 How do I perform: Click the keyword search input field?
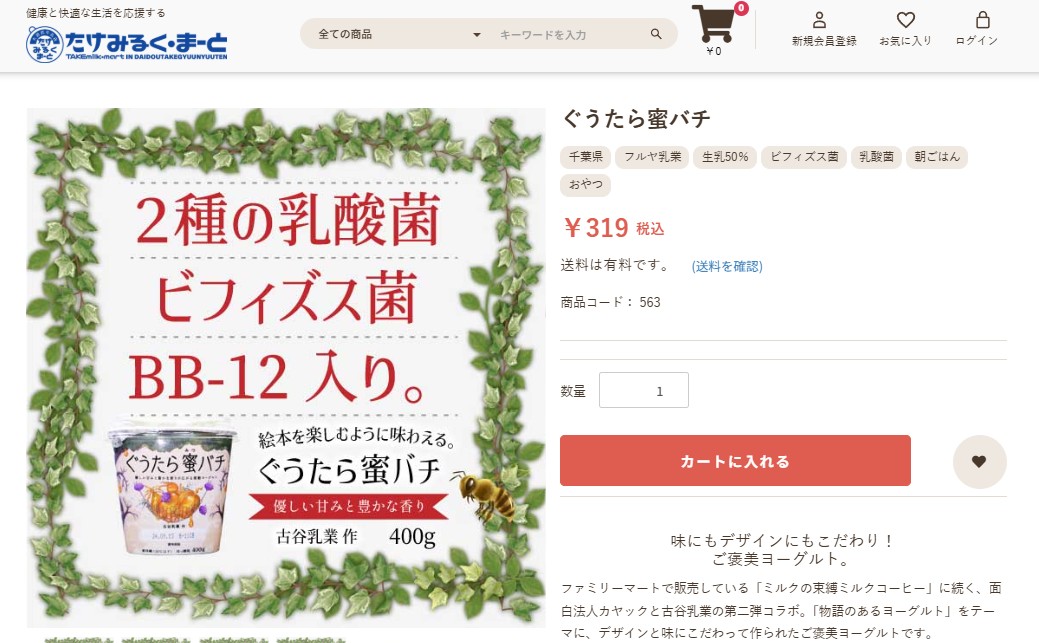click(569, 34)
